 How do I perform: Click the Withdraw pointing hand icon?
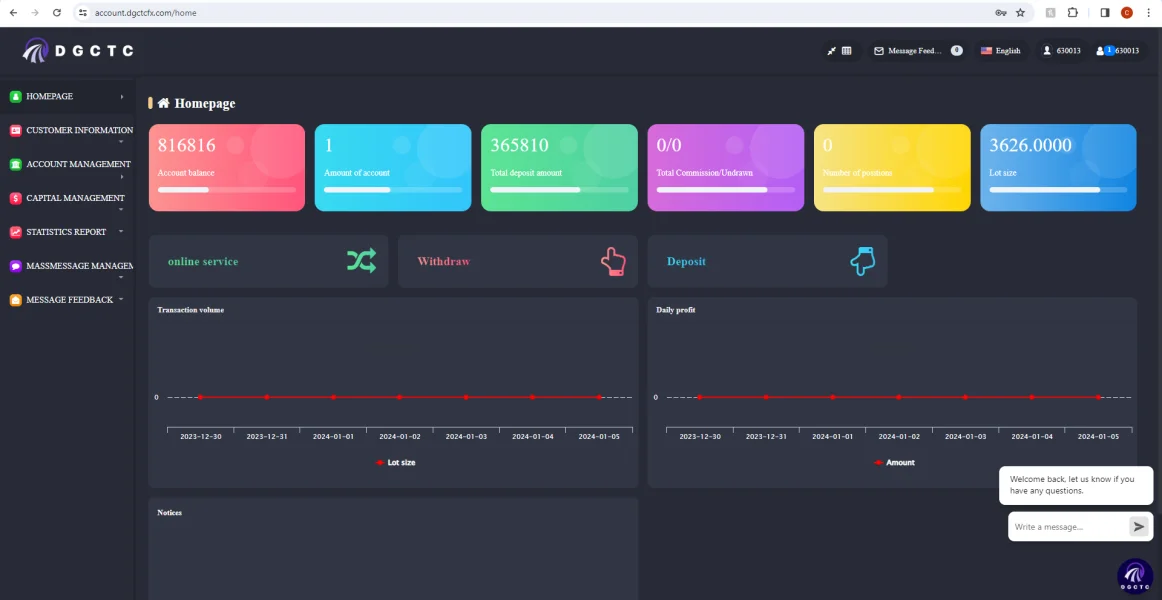(x=613, y=261)
